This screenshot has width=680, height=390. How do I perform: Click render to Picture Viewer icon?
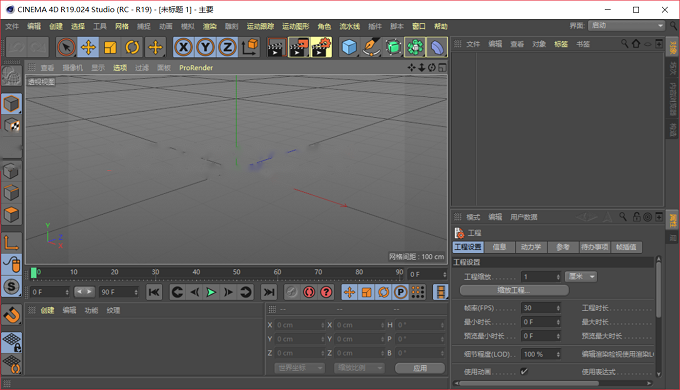pos(298,47)
